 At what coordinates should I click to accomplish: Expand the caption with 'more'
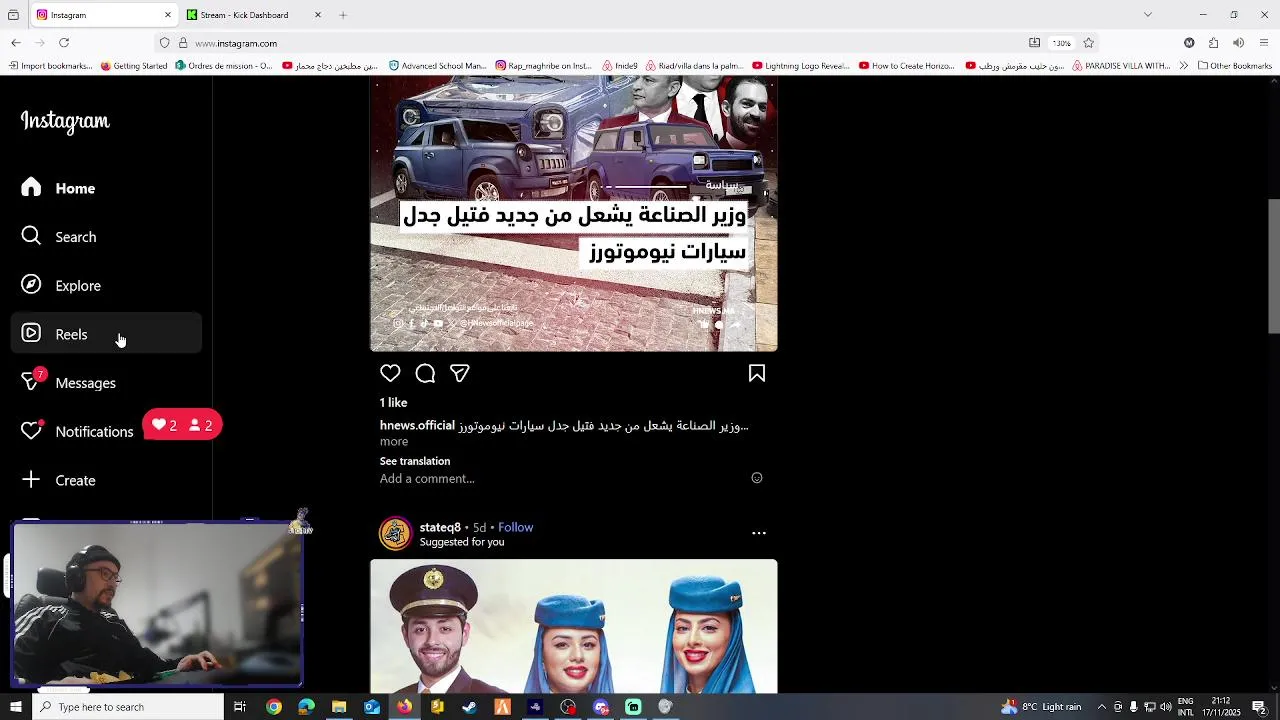click(394, 441)
